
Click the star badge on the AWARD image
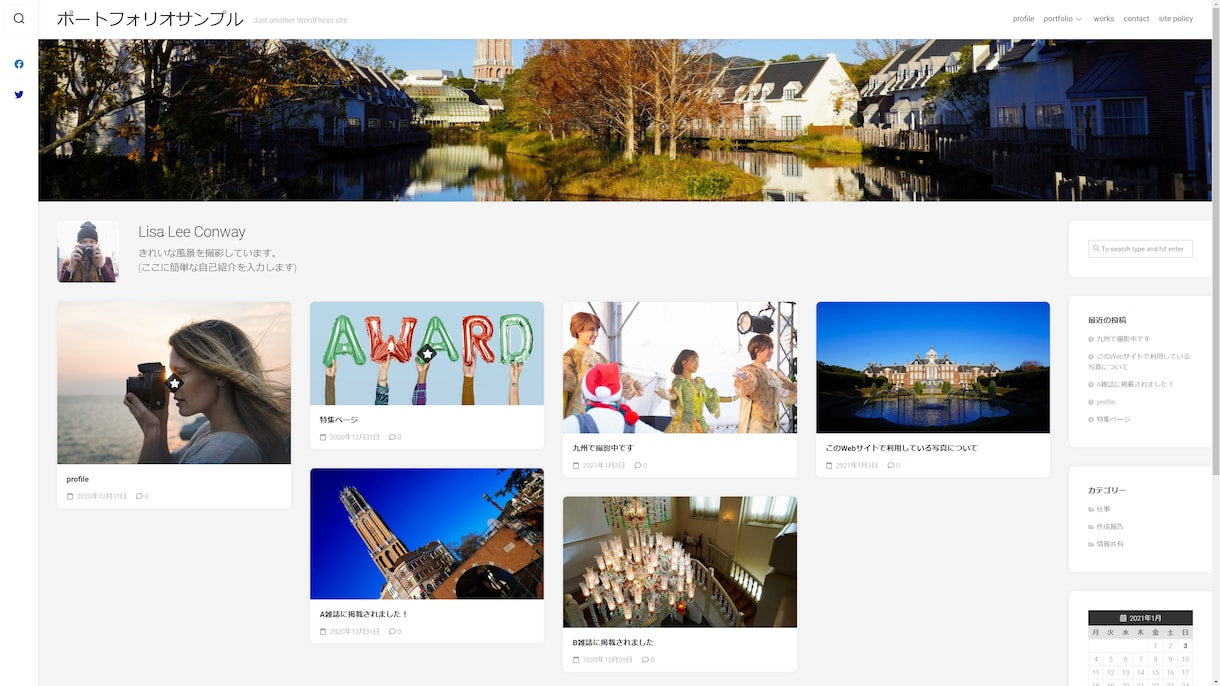tap(427, 353)
